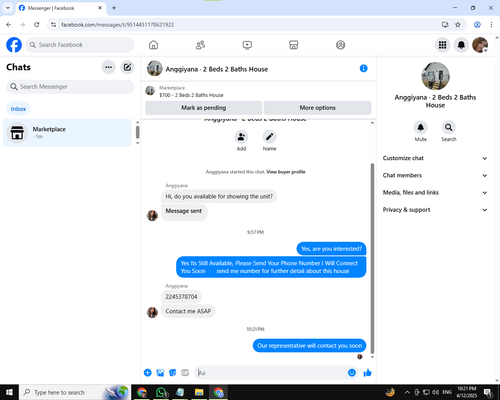Open more actions plus icon in composer
The image size is (500, 400).
point(148,373)
